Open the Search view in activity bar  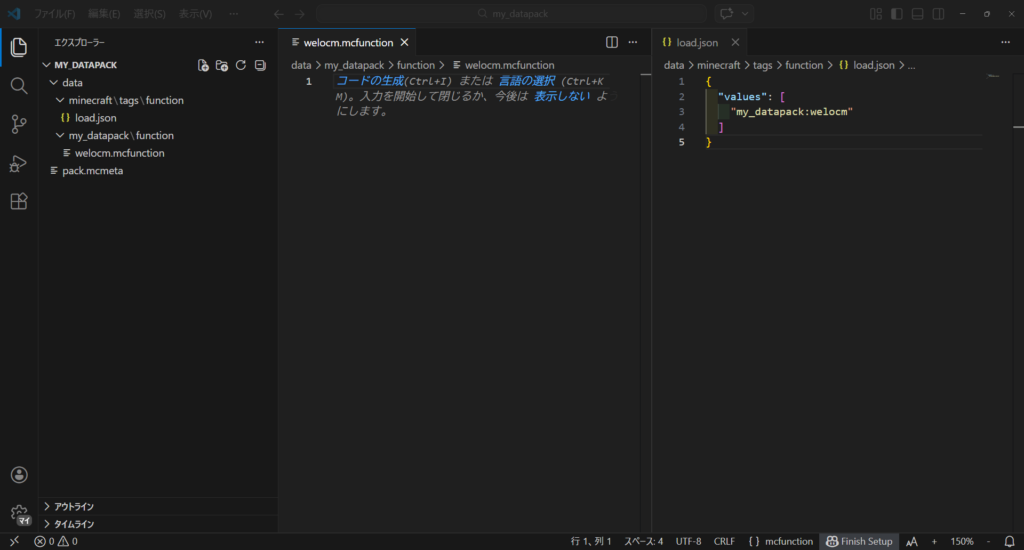(x=19, y=86)
